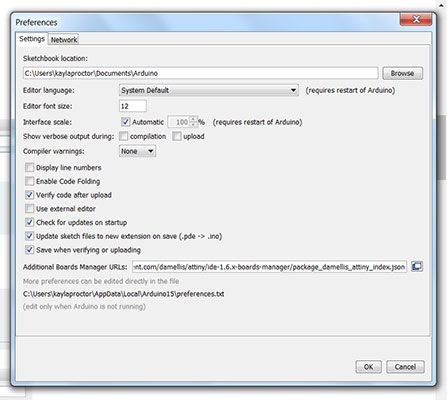
Task: Check Display line numbers
Action: [30, 167]
